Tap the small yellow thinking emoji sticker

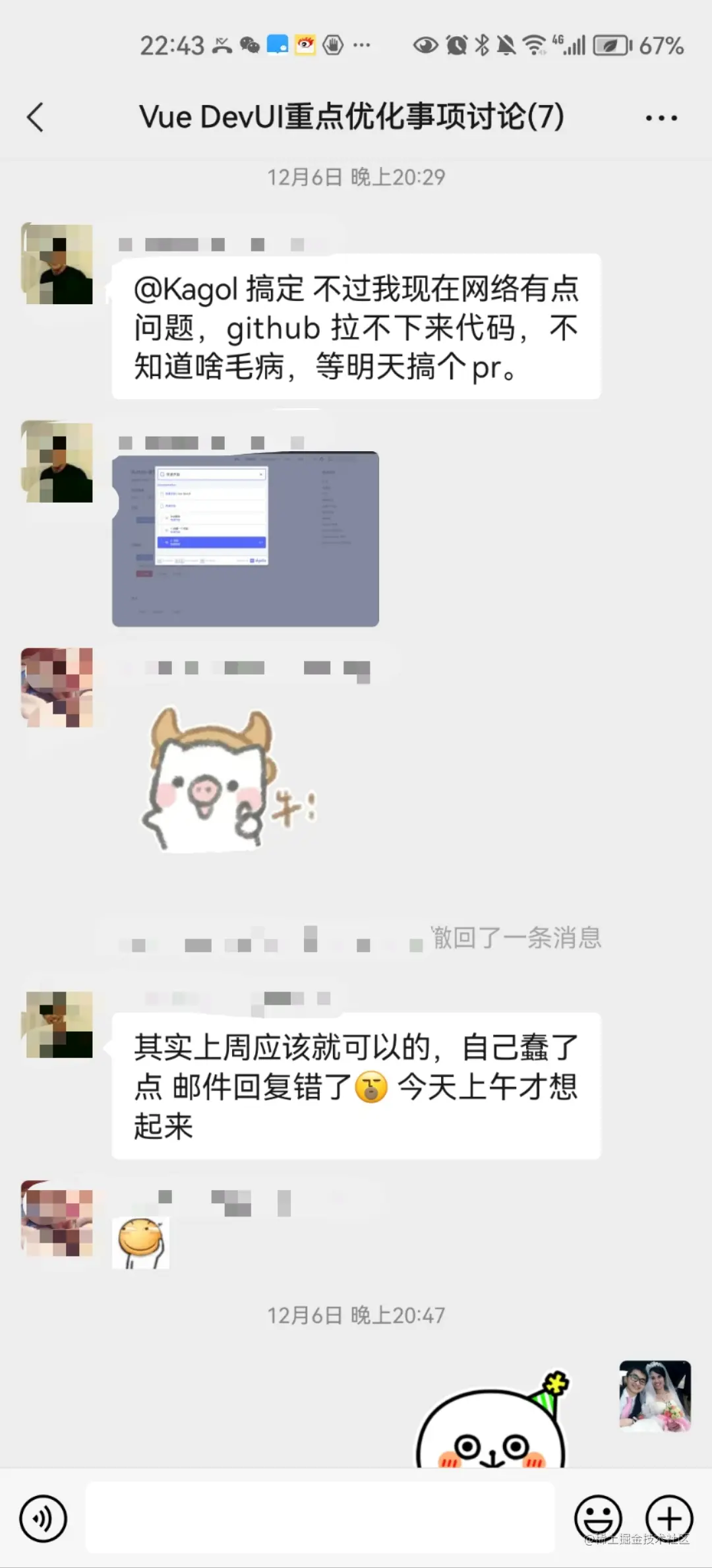coord(141,1243)
